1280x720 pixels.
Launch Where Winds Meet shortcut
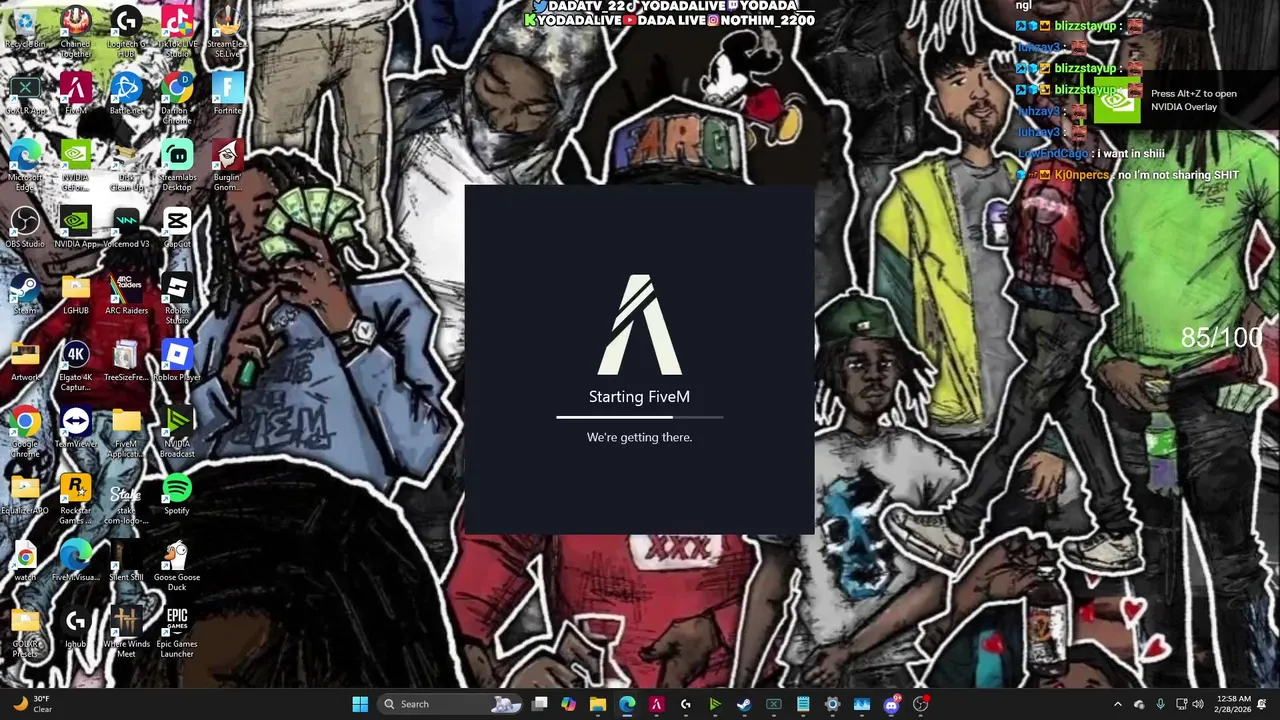126,632
